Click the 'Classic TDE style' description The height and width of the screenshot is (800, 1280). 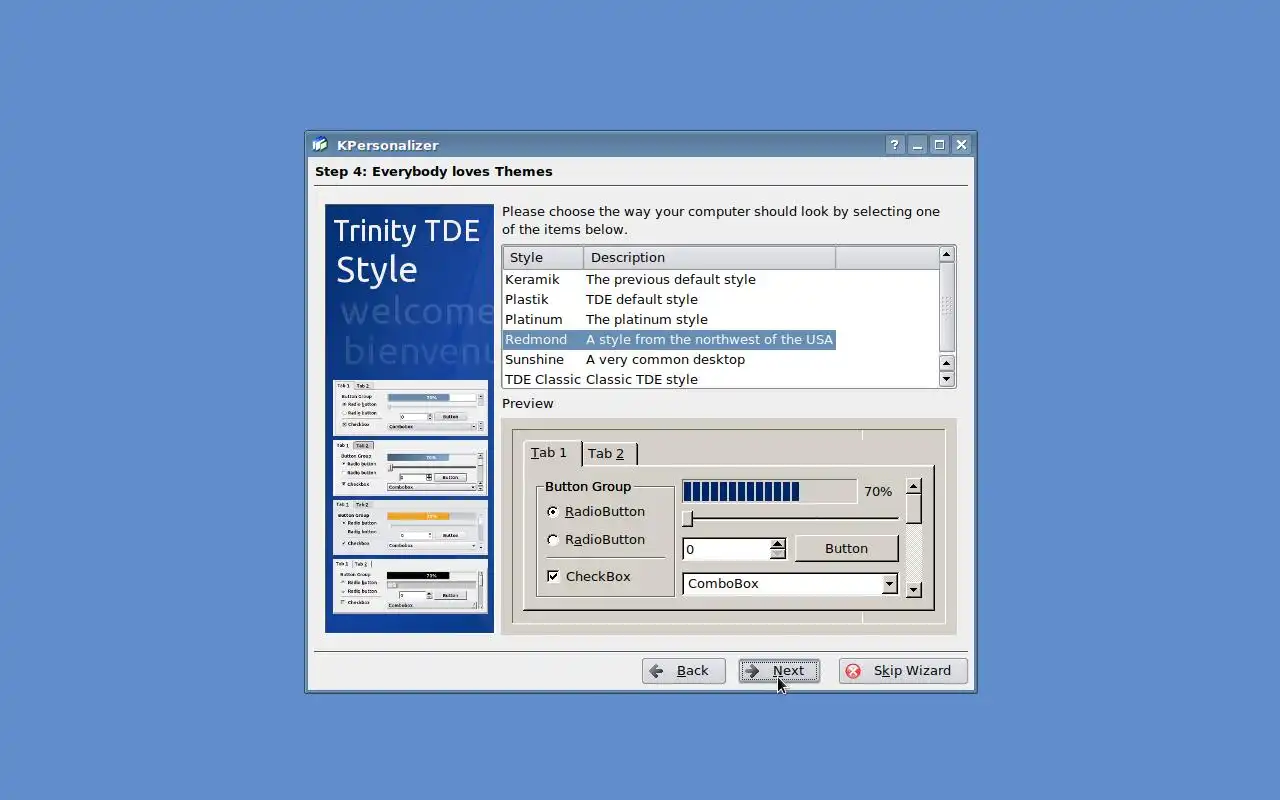click(642, 379)
